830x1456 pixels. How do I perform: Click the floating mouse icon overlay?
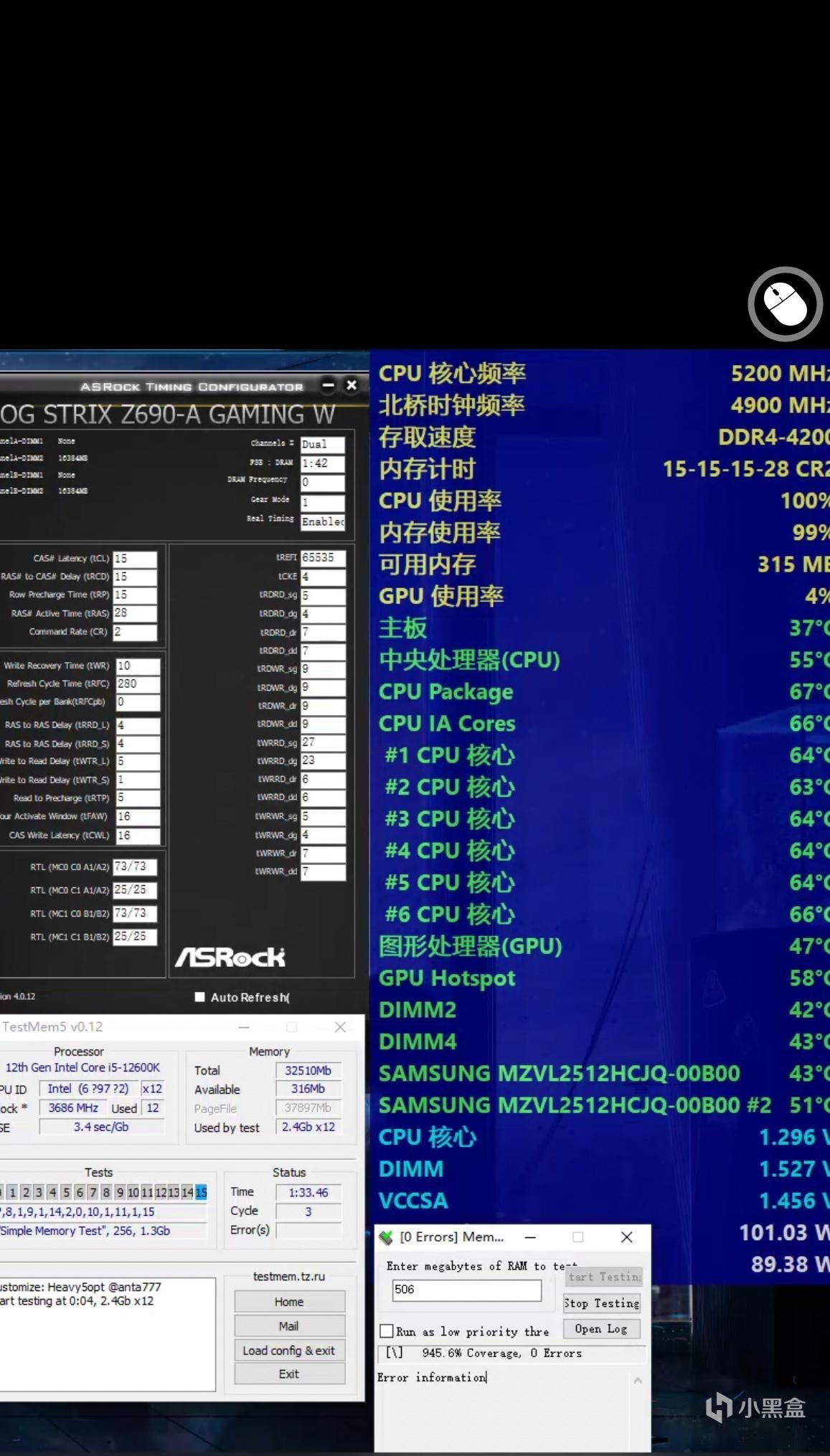pyautogui.click(x=786, y=304)
